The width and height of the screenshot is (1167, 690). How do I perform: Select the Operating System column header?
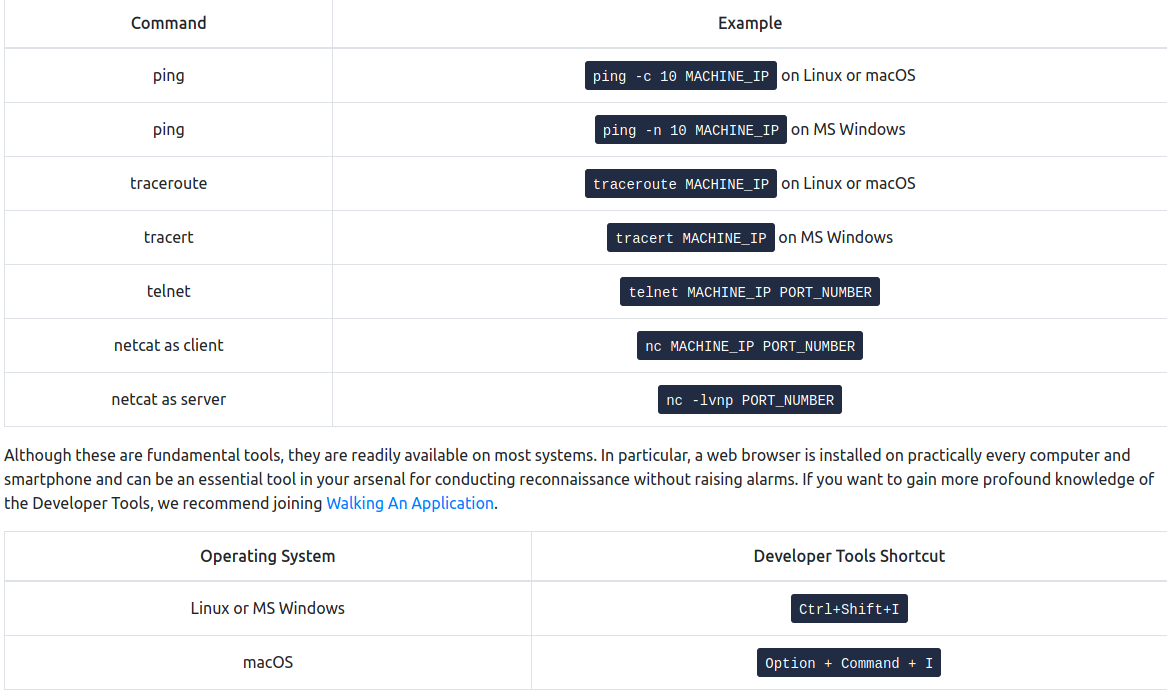267,556
